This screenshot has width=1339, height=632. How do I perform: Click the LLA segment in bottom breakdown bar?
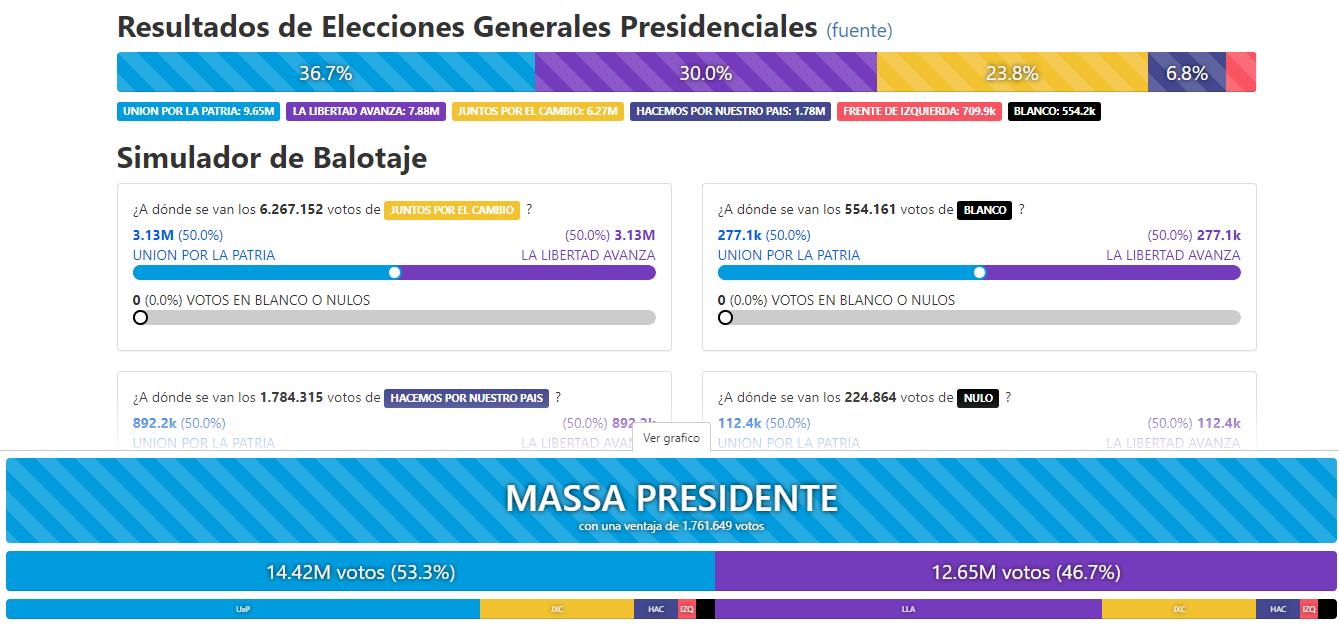coord(908,608)
